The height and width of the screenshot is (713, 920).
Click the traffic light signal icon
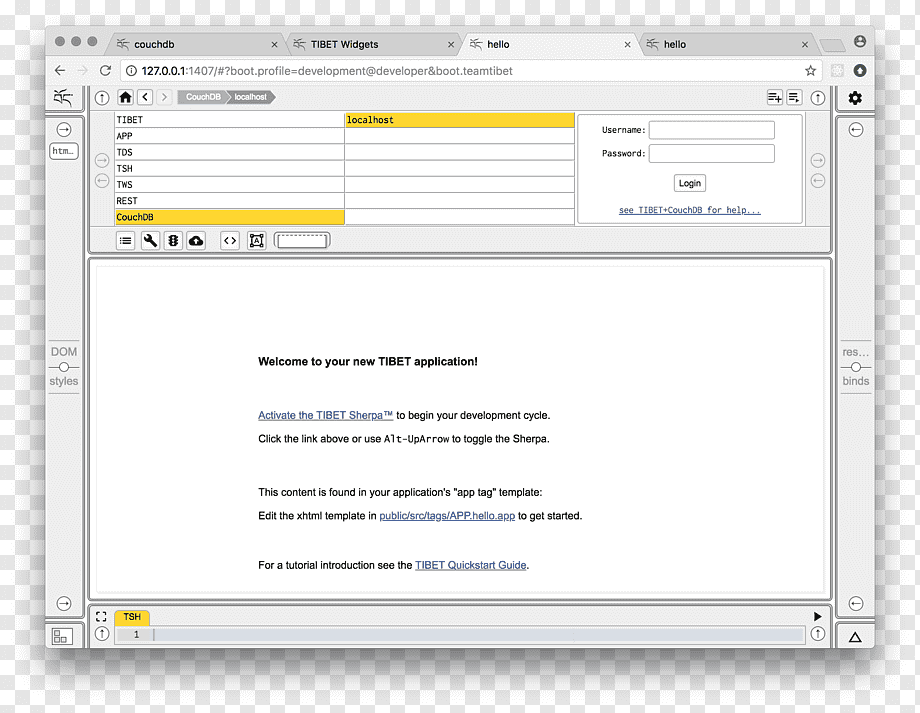tap(173, 241)
